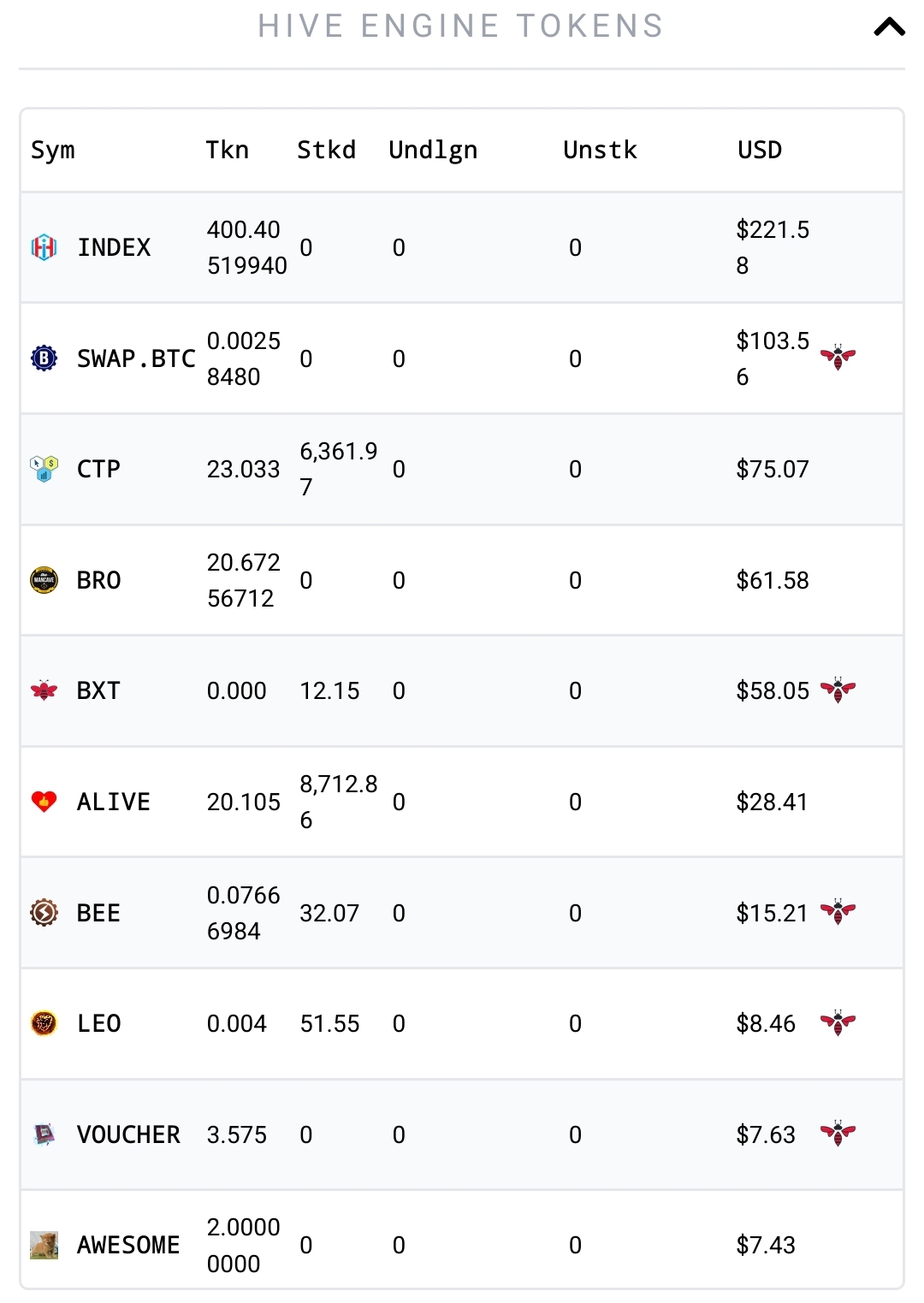This screenshot has height=1303, width=924.
Task: Select the Undlgn column header
Action: (433, 151)
